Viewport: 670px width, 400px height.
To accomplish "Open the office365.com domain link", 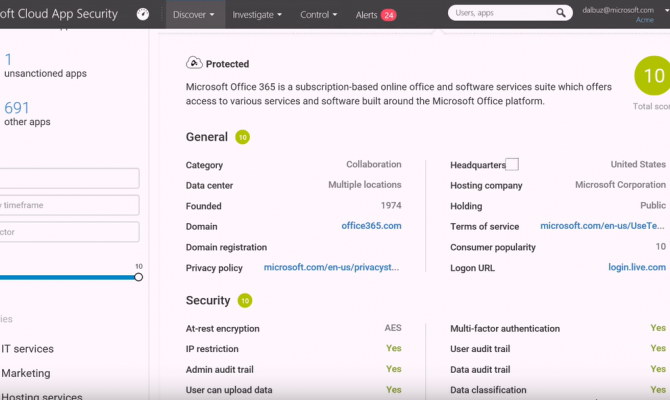I will (371, 226).
